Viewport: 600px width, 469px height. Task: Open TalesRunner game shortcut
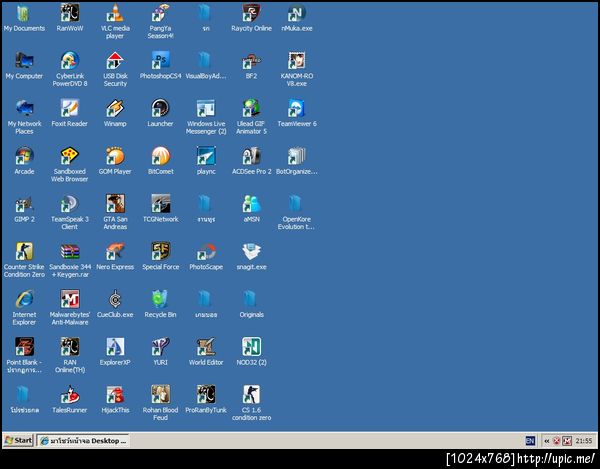pos(70,399)
